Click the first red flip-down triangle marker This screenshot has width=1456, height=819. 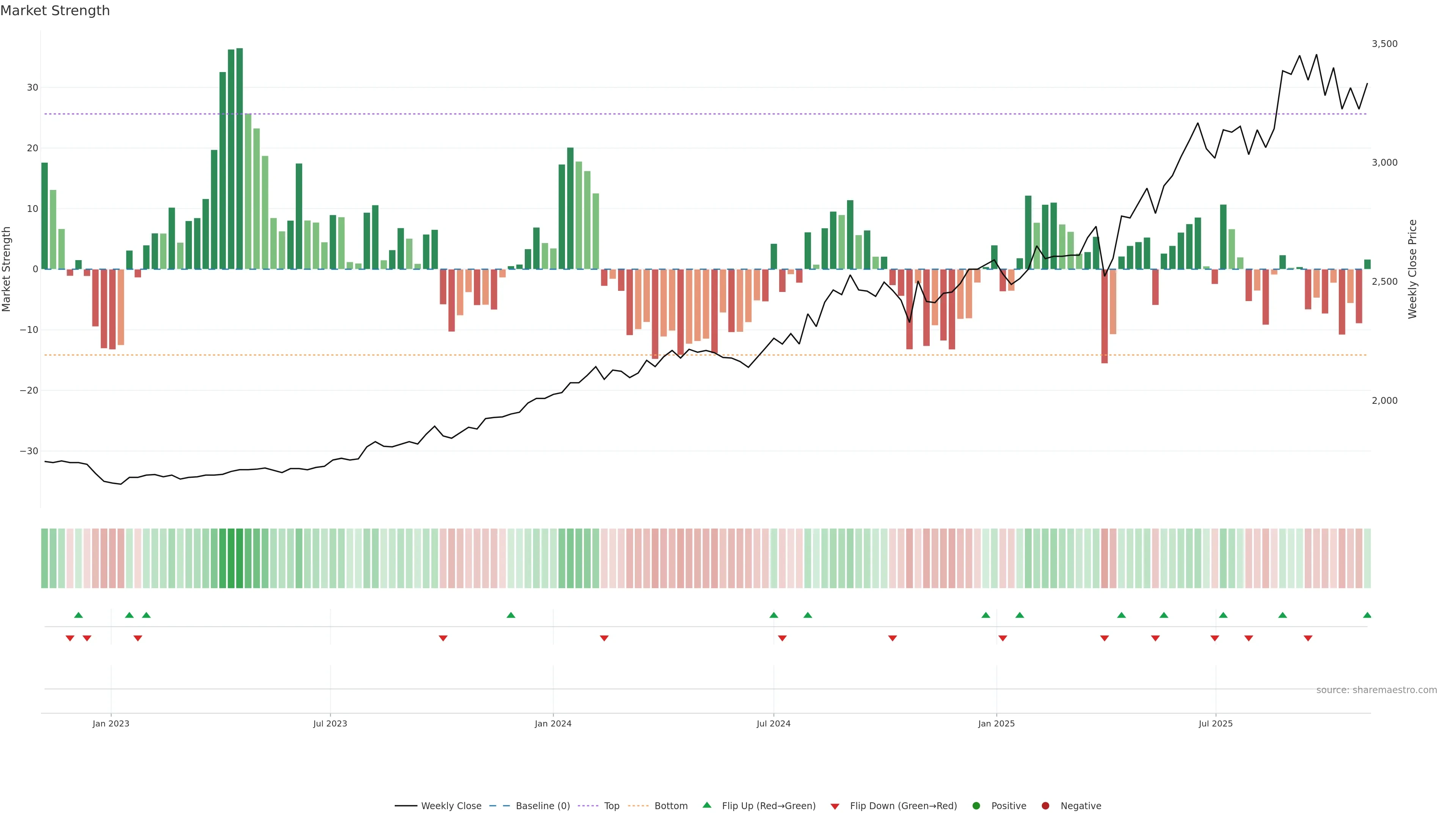70,638
